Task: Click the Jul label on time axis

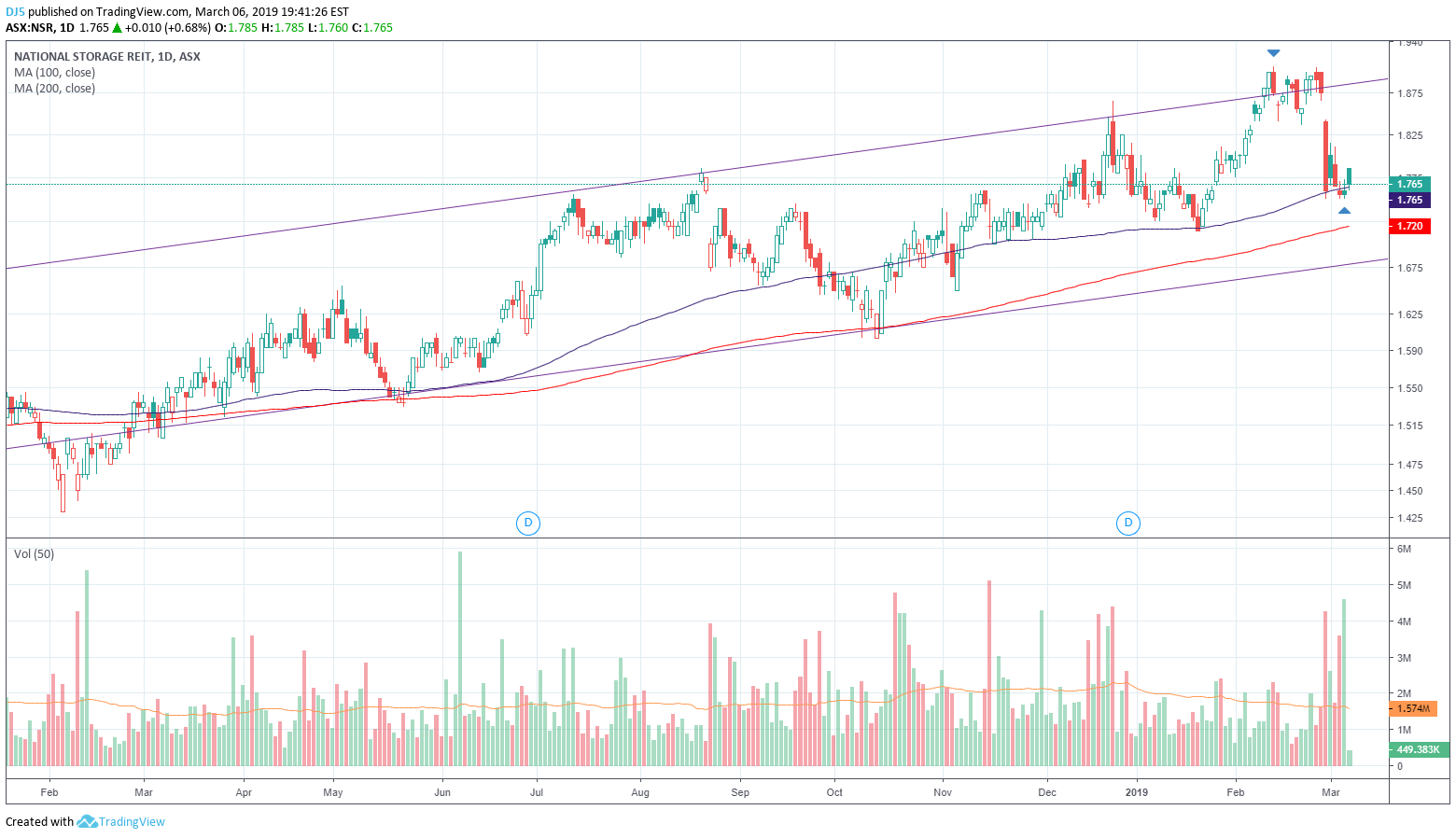Action: coord(537,792)
